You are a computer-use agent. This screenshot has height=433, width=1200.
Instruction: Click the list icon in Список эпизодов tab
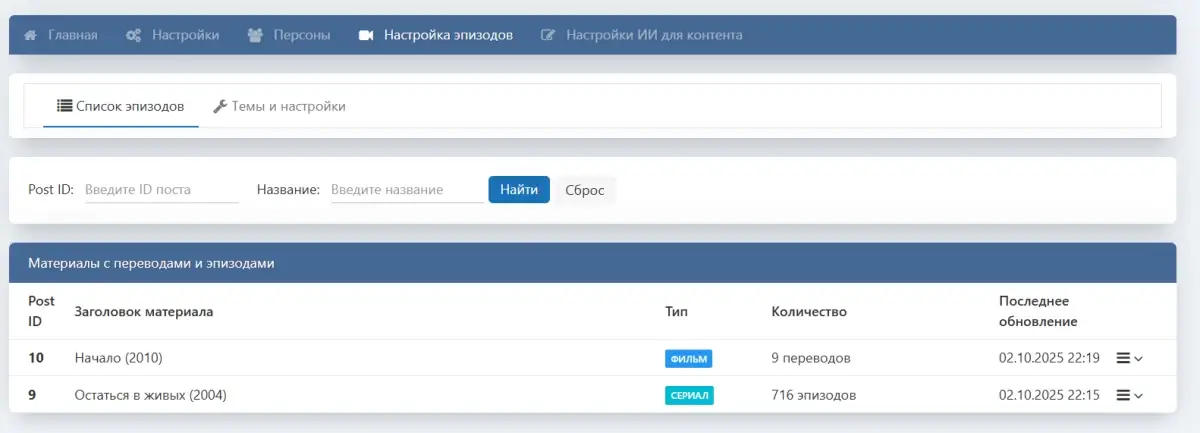coord(64,106)
